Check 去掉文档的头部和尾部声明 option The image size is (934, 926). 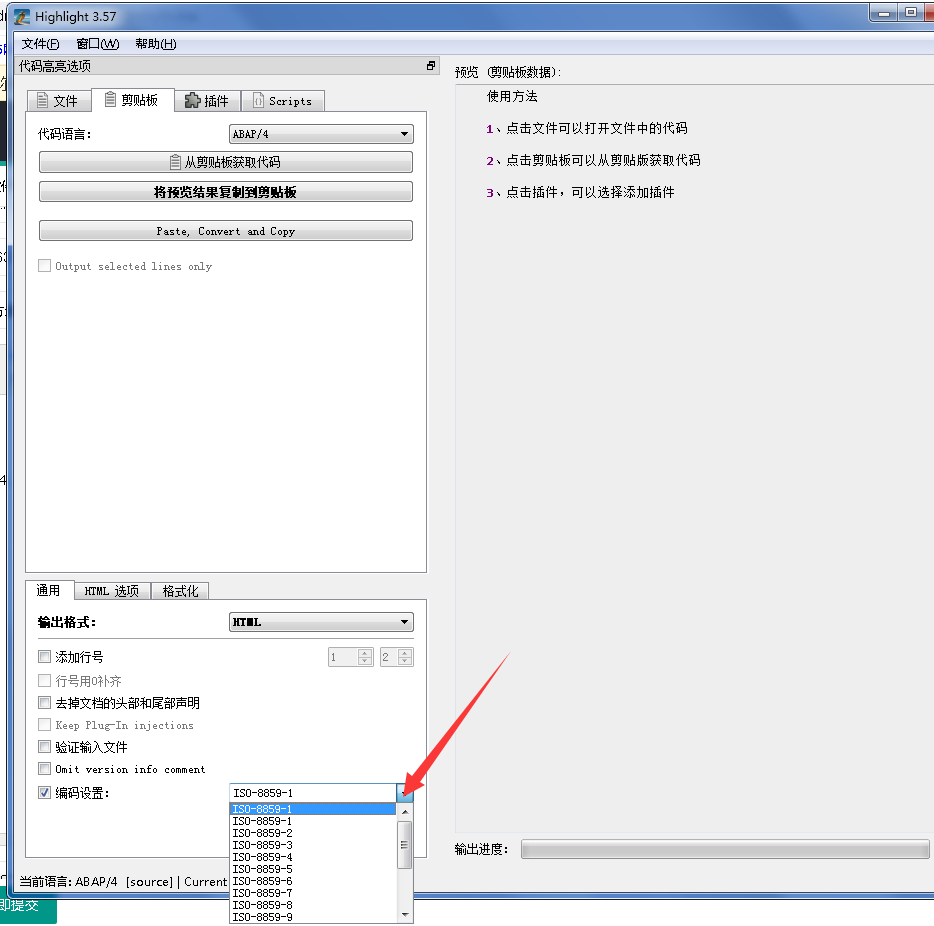(x=44, y=703)
